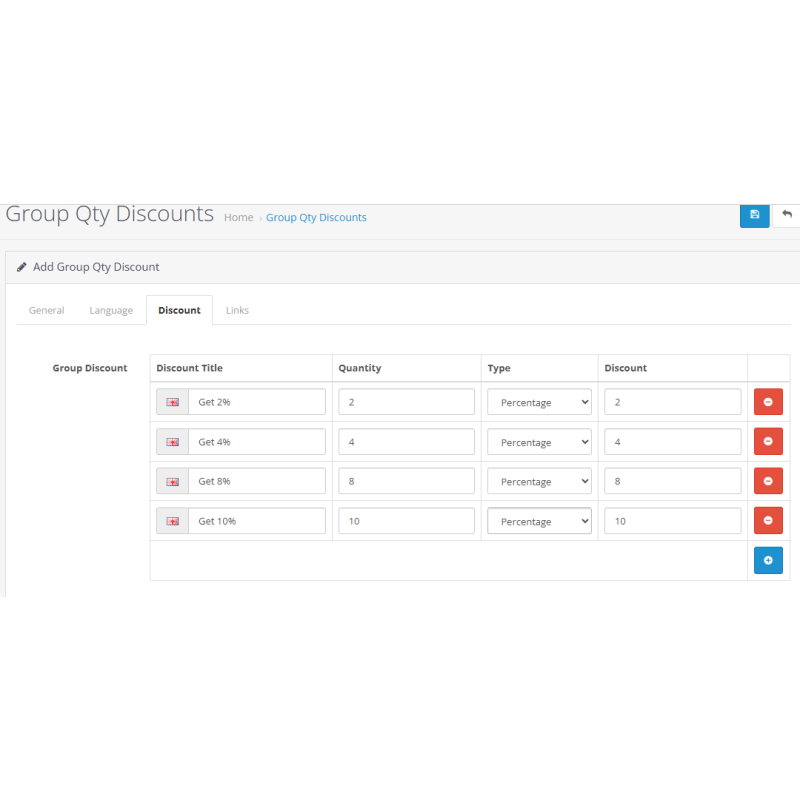
Task: Go to Home breadcrumb link
Action: pyautogui.click(x=238, y=217)
